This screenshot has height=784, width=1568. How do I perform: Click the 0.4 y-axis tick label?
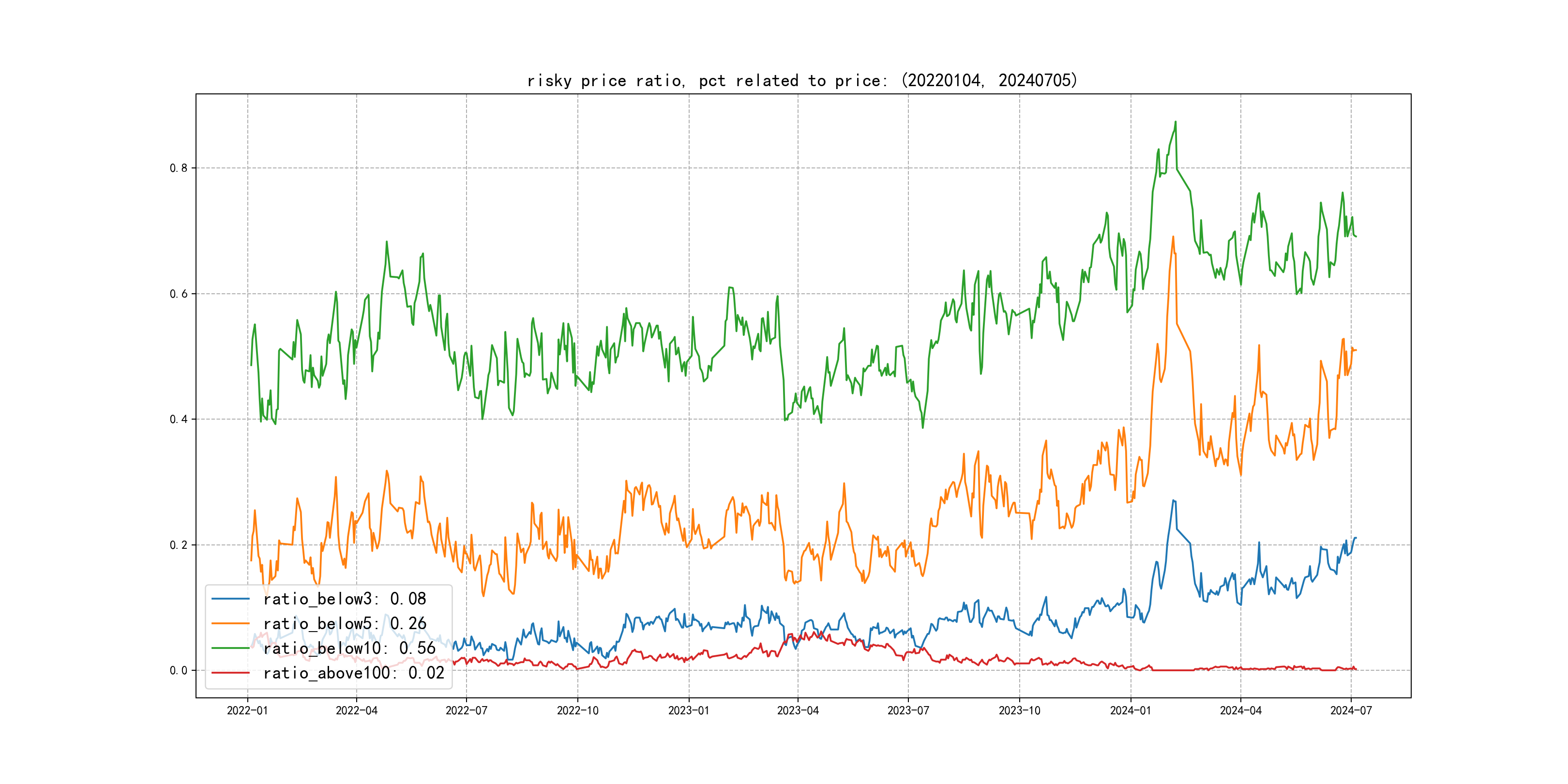pyautogui.click(x=179, y=419)
